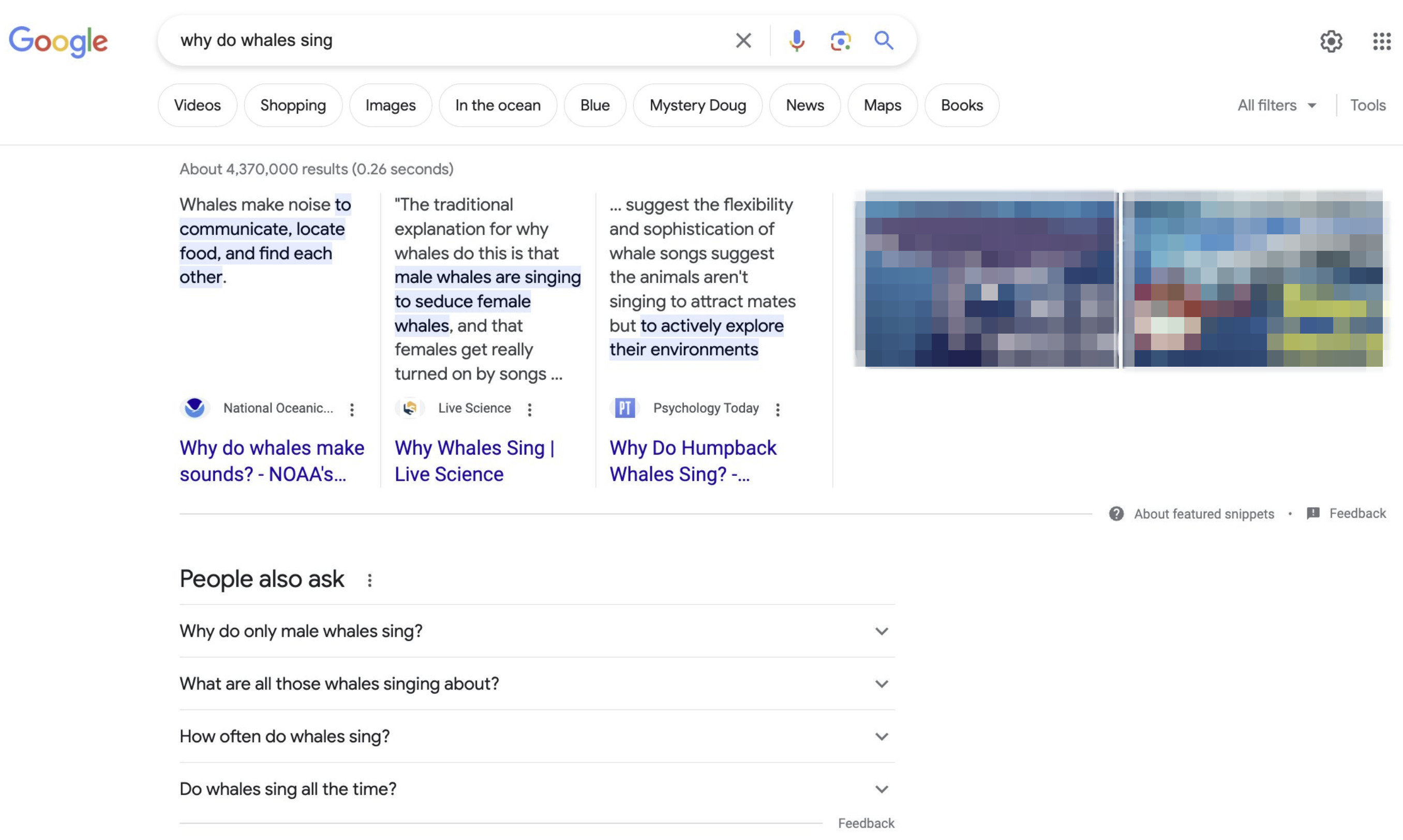
Task: Switch to the Images search tab
Action: click(x=390, y=106)
